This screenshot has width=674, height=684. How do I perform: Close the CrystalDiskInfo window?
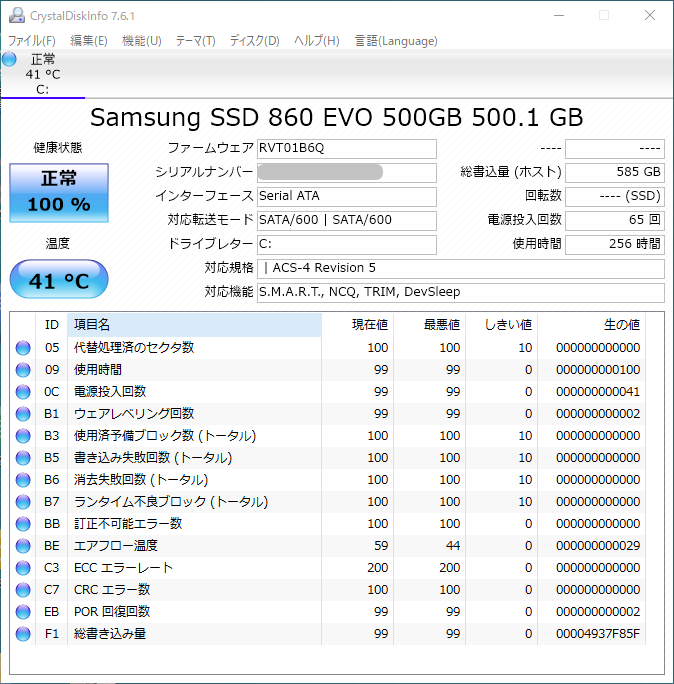pos(650,16)
